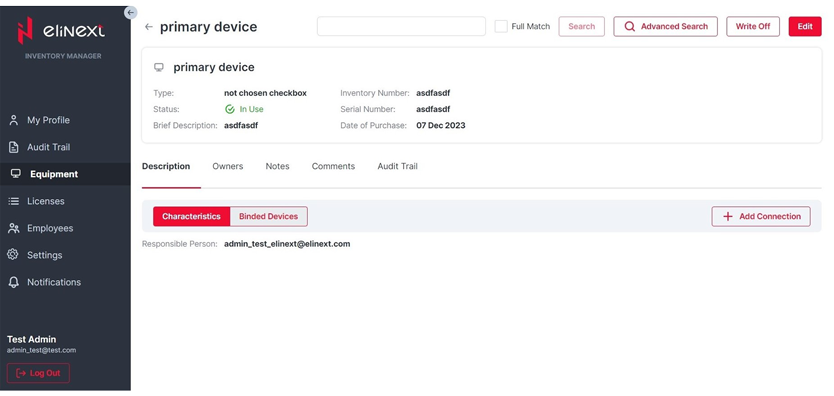834x396 pixels.
Task: Enable the Full Match checkbox
Action: pyautogui.click(x=501, y=26)
